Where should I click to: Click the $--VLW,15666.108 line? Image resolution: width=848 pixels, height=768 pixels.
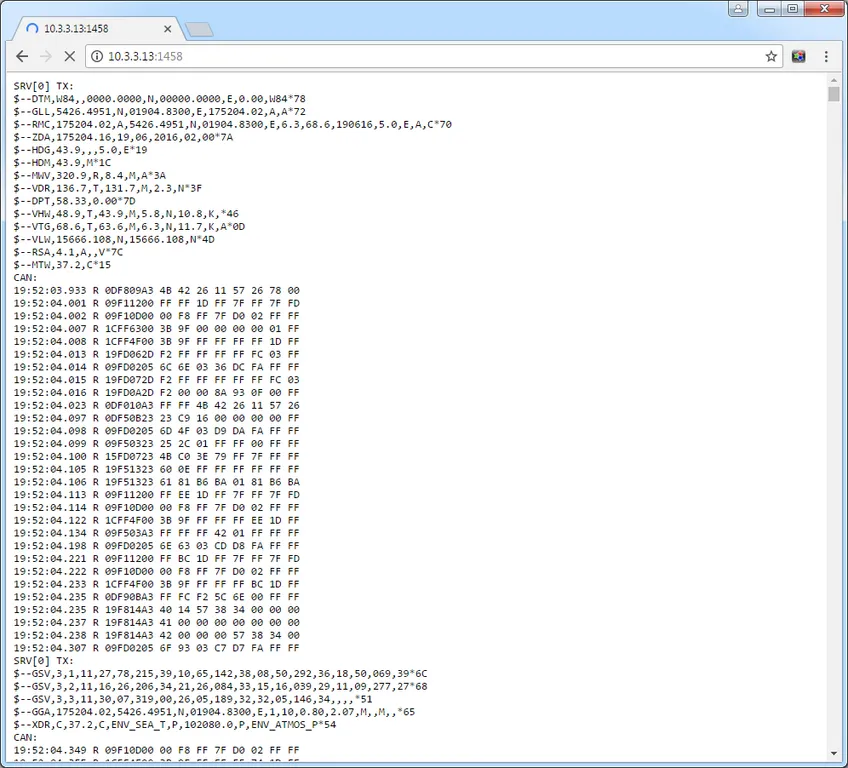tap(114, 240)
